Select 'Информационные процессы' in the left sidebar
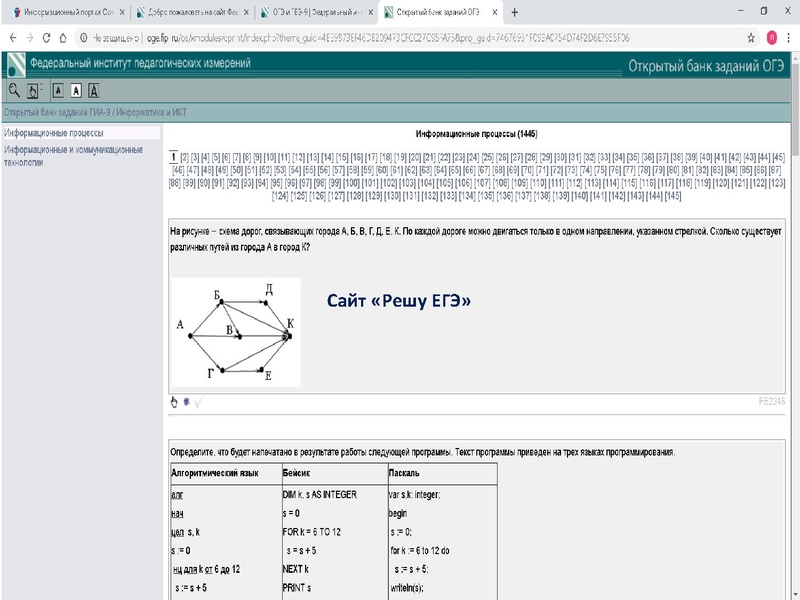The image size is (800, 600). [54, 132]
